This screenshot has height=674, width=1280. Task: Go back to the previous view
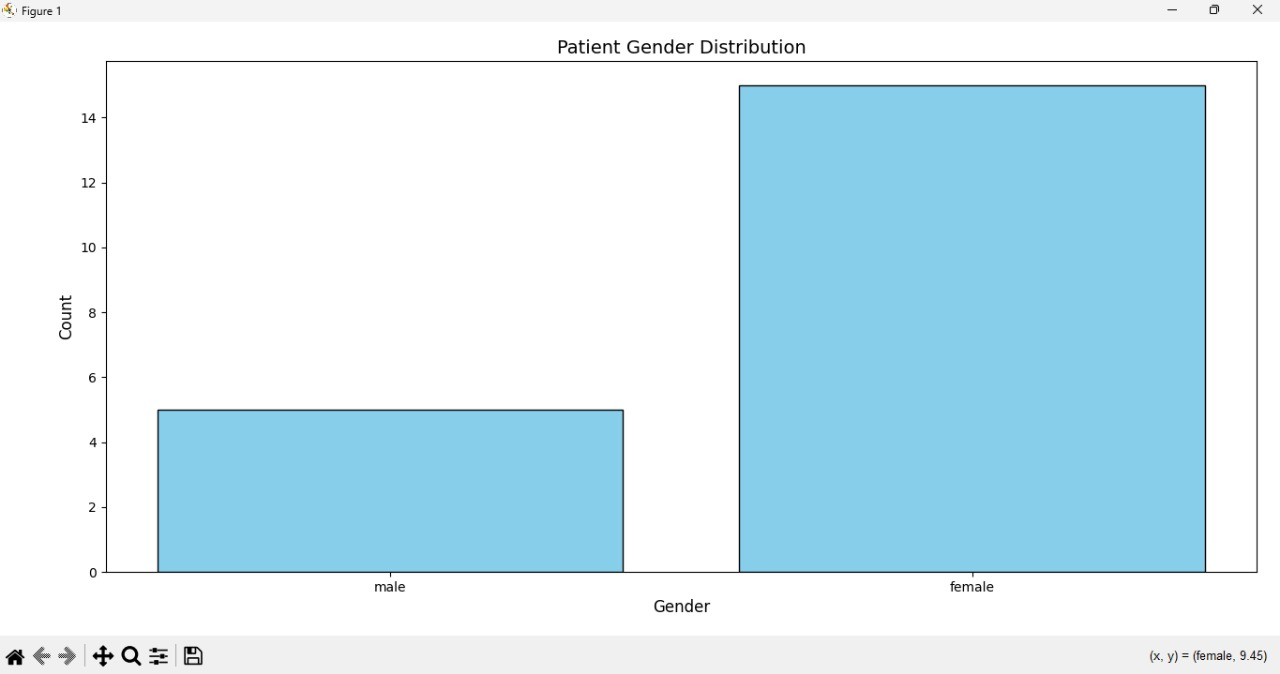pyautogui.click(x=42, y=656)
